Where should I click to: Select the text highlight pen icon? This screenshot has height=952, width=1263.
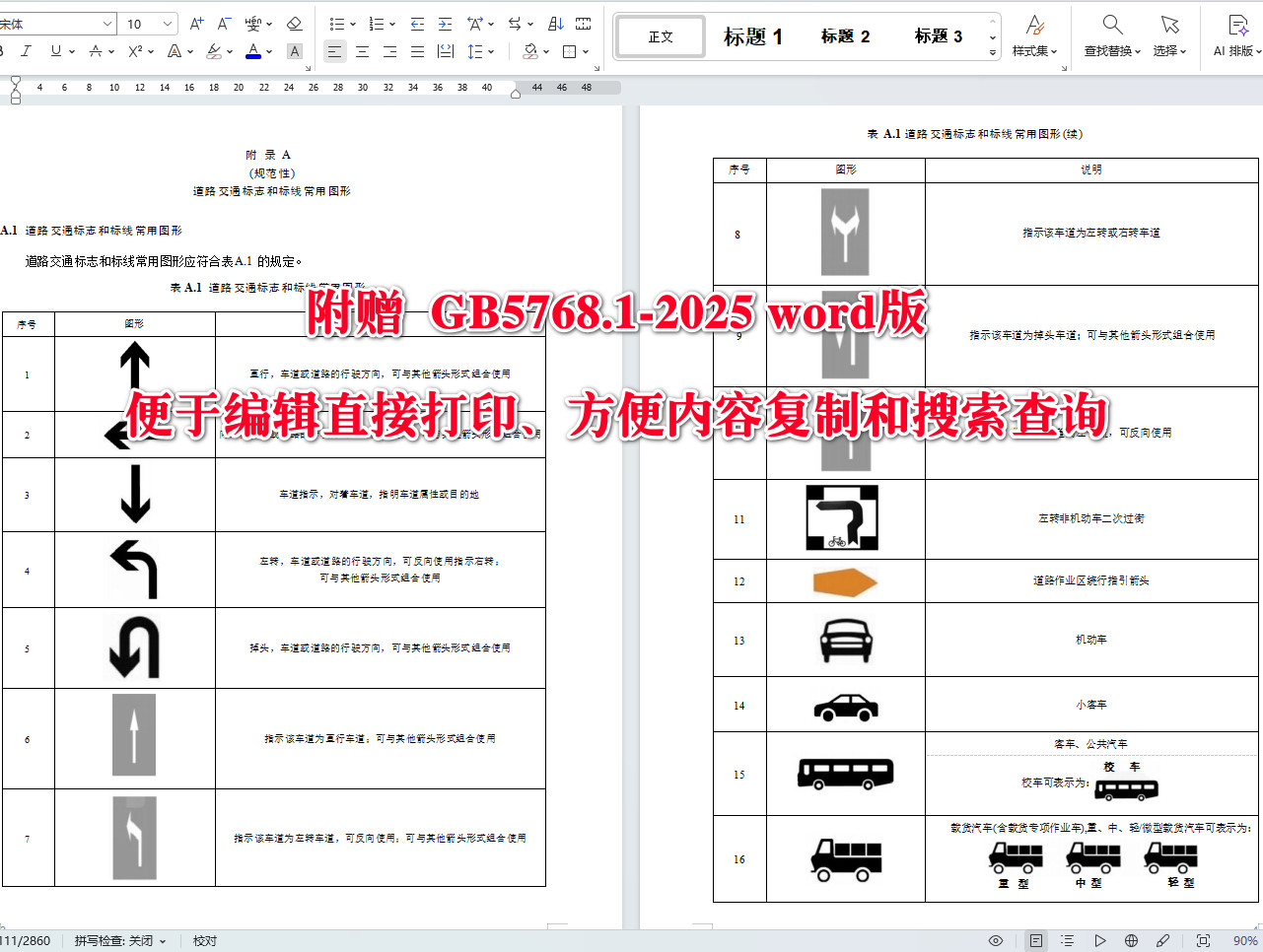pyautogui.click(x=213, y=51)
